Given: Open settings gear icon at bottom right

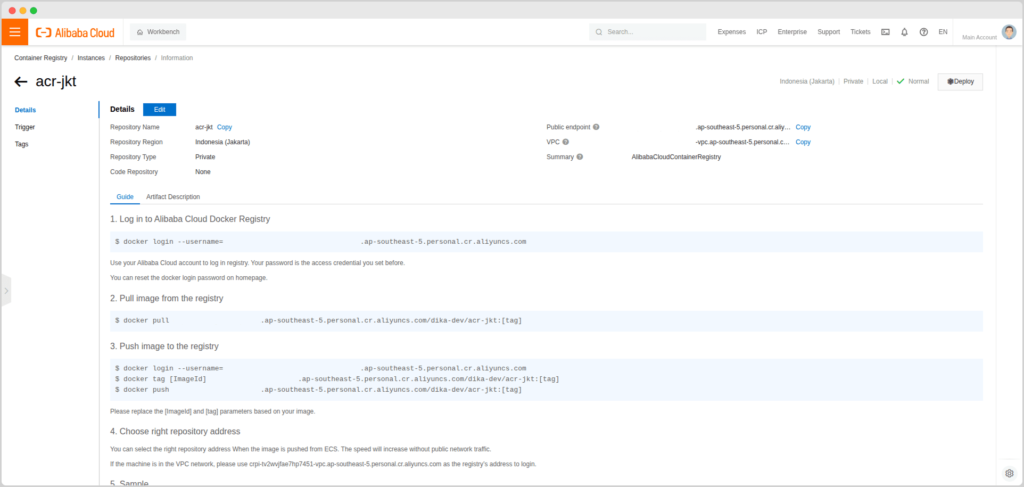Looking at the screenshot, I should (x=1009, y=473).
